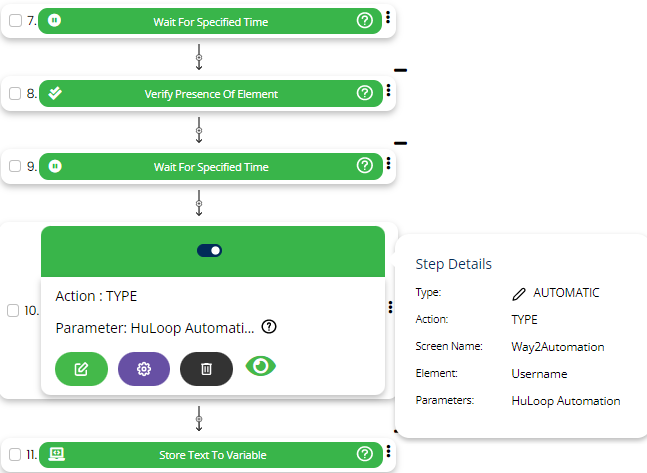Toggle the green eye visibility icon
Image resolution: width=647 pixels, height=473 pixels.
(261, 367)
